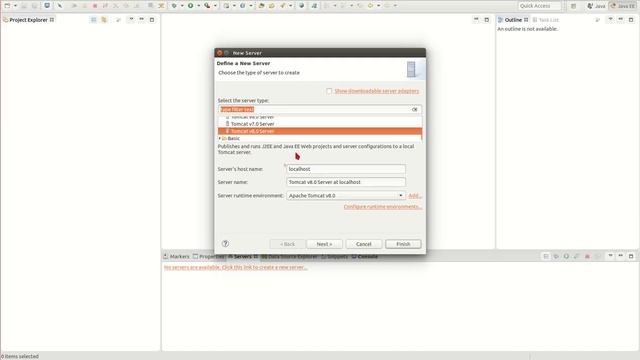The height and width of the screenshot is (360, 640).
Task: Minimize the Servers bottom panel
Action: pos(621,256)
